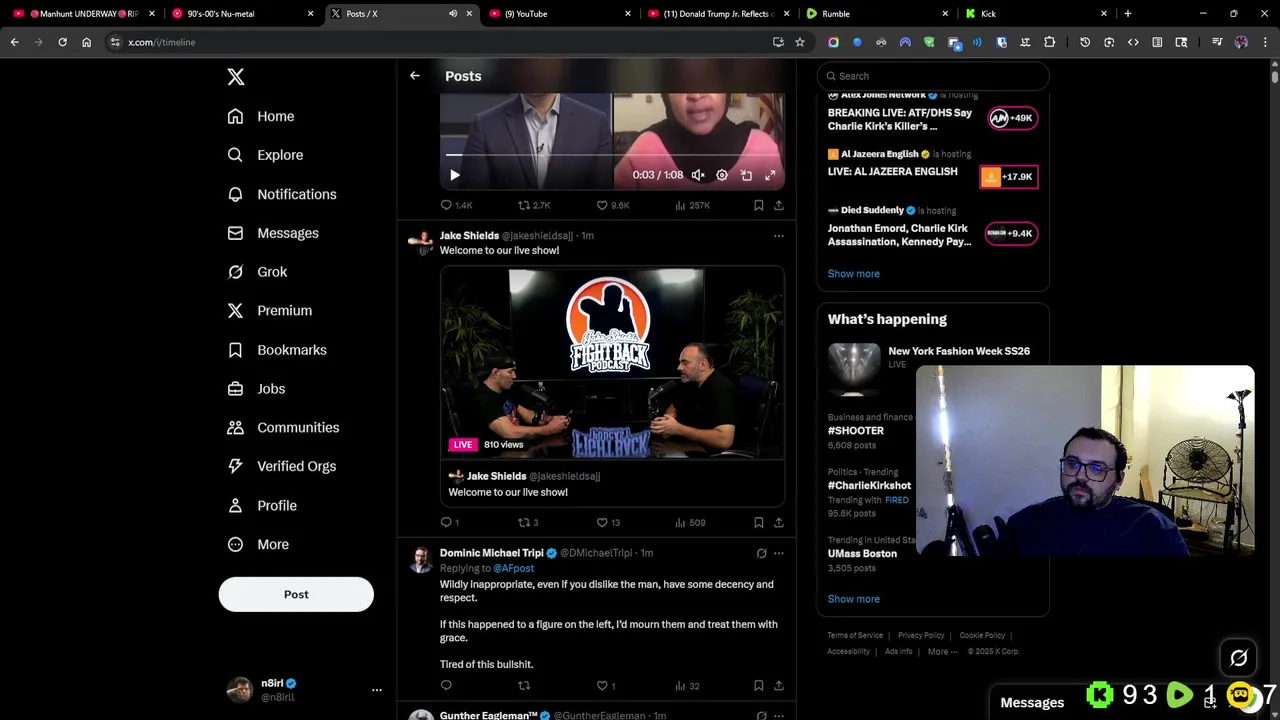Seek on the video progress bar
Screen dimensions: 1280x720
[x=612, y=155]
